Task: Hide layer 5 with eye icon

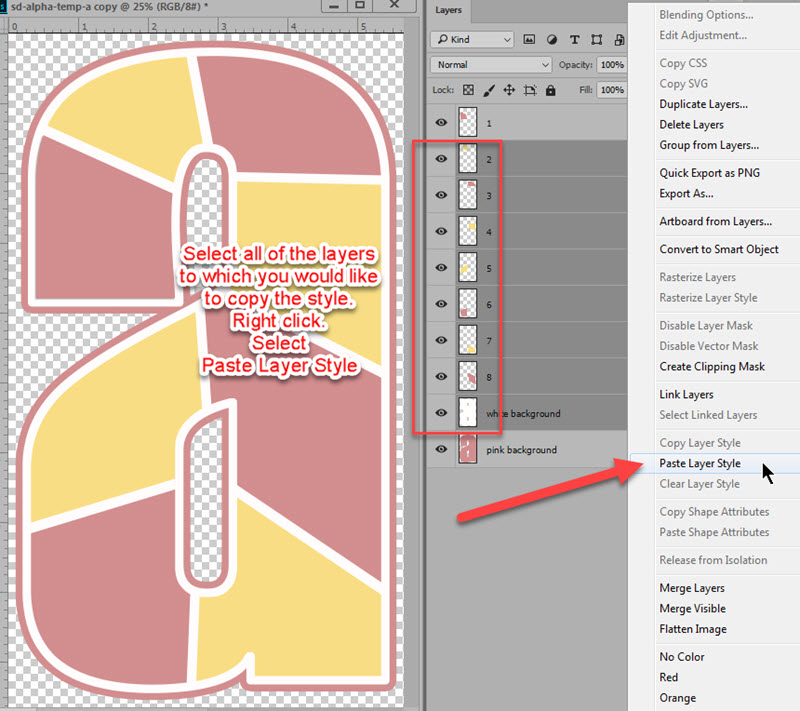Action: click(x=441, y=268)
